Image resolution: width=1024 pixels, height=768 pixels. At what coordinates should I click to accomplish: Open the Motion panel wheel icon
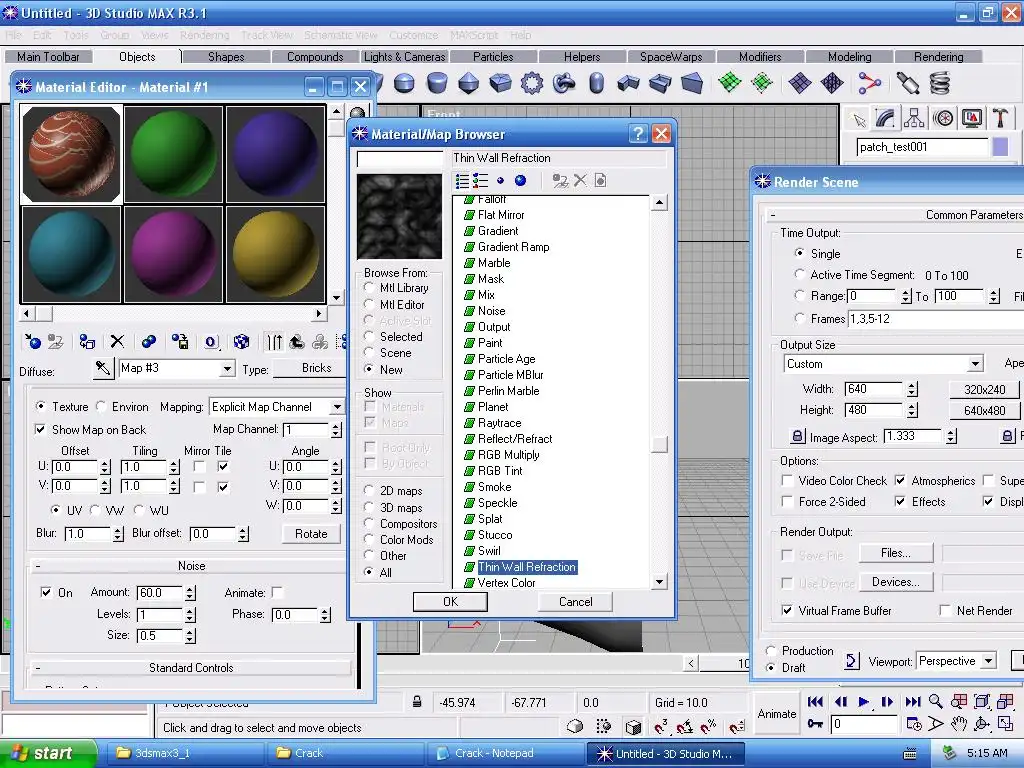pyautogui.click(x=943, y=118)
